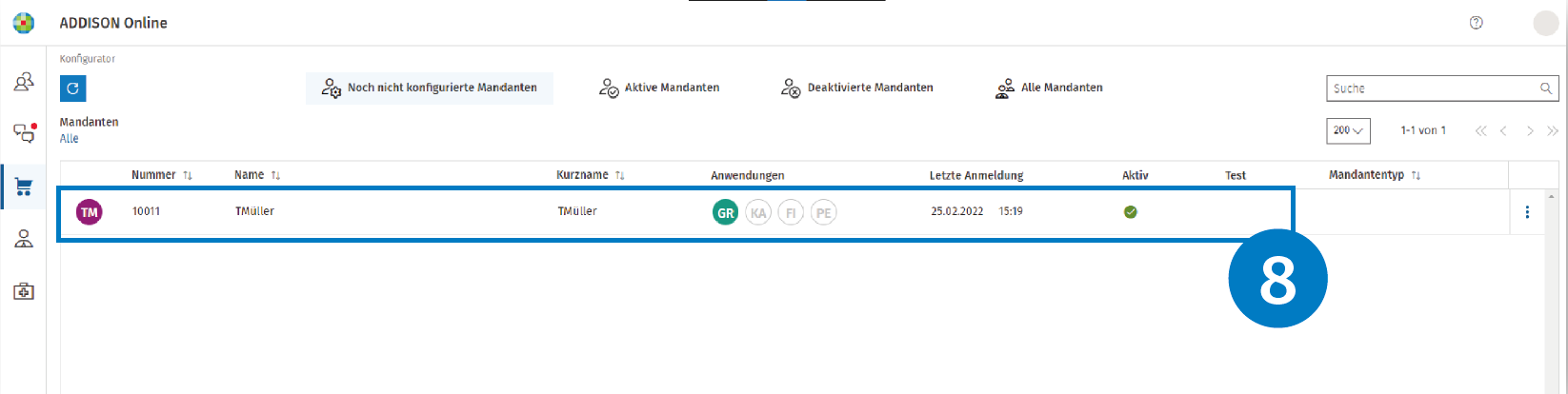Click the Test column header
Viewport: 1568px width, 394px height.
1236,175
